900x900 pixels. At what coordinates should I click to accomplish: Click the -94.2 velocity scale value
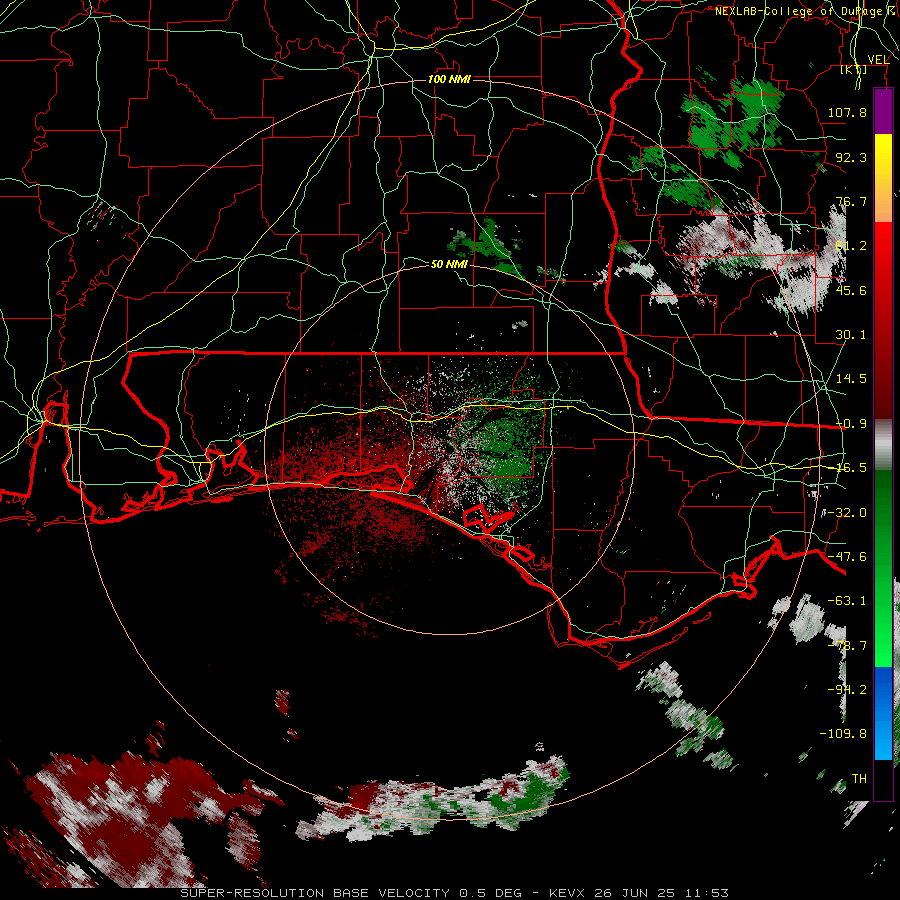(847, 690)
